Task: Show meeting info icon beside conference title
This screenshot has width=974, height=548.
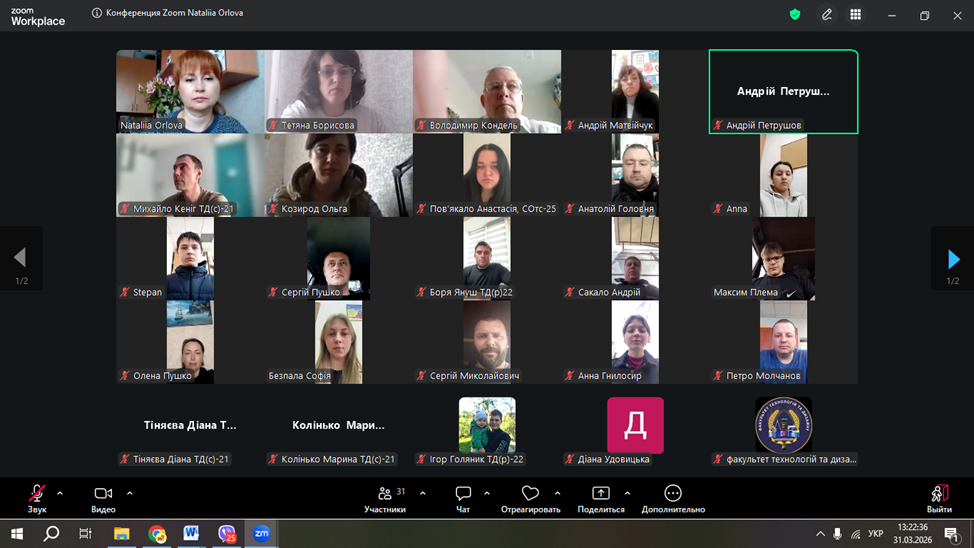Action: (x=97, y=13)
